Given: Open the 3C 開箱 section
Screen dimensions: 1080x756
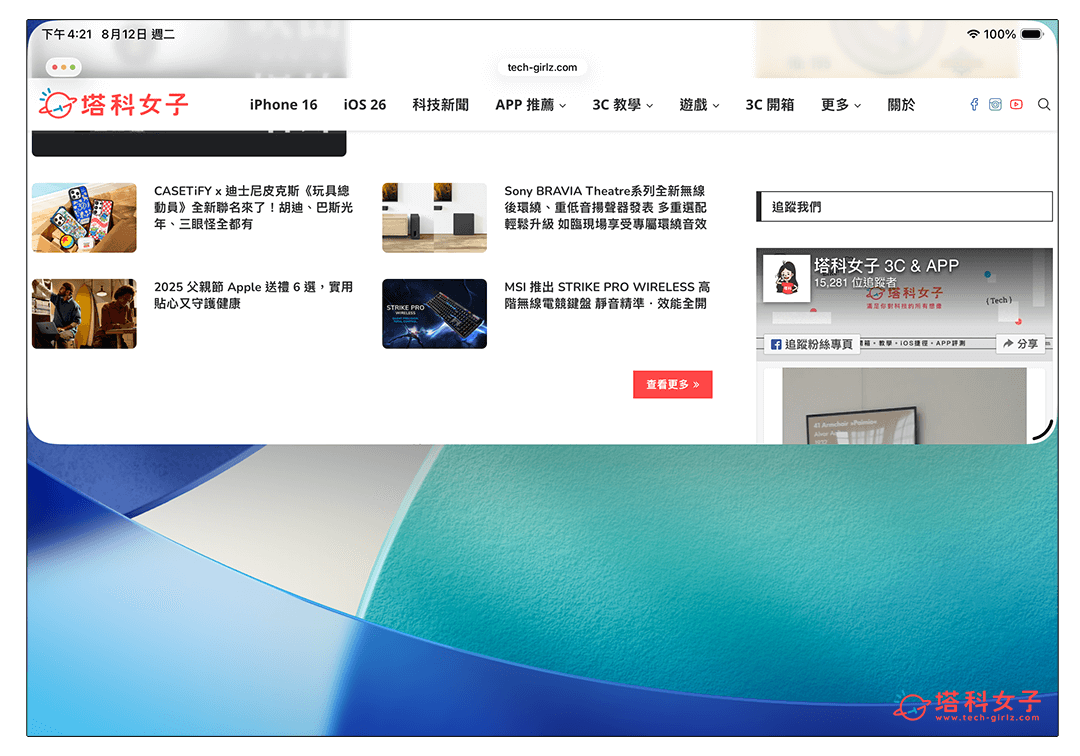Looking at the screenshot, I should click(x=770, y=104).
